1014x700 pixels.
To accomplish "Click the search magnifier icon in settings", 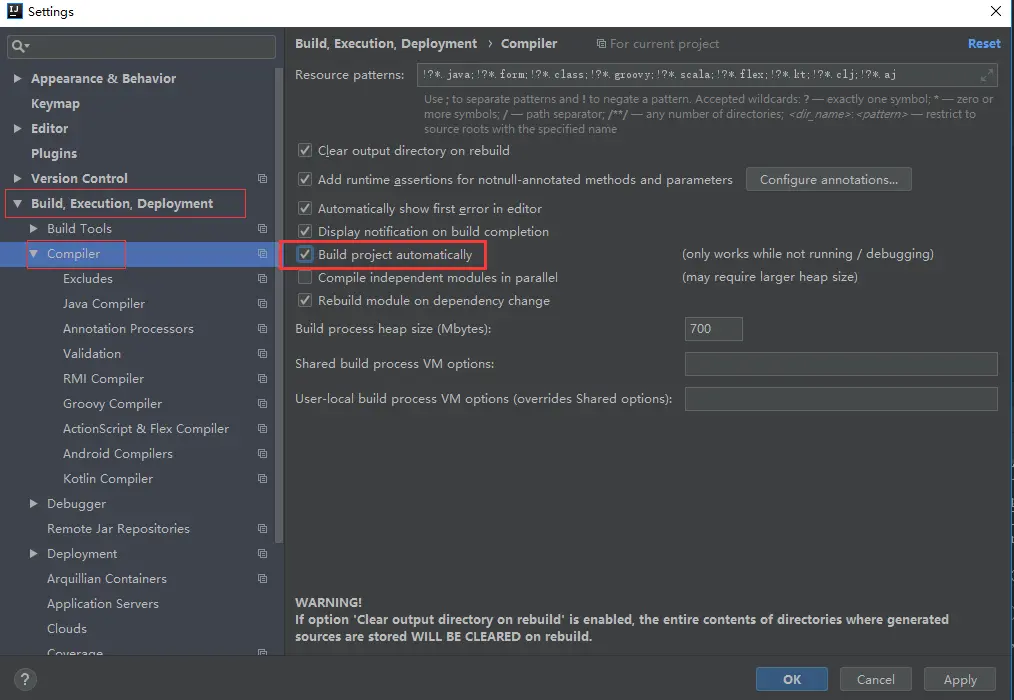I will (x=17, y=46).
